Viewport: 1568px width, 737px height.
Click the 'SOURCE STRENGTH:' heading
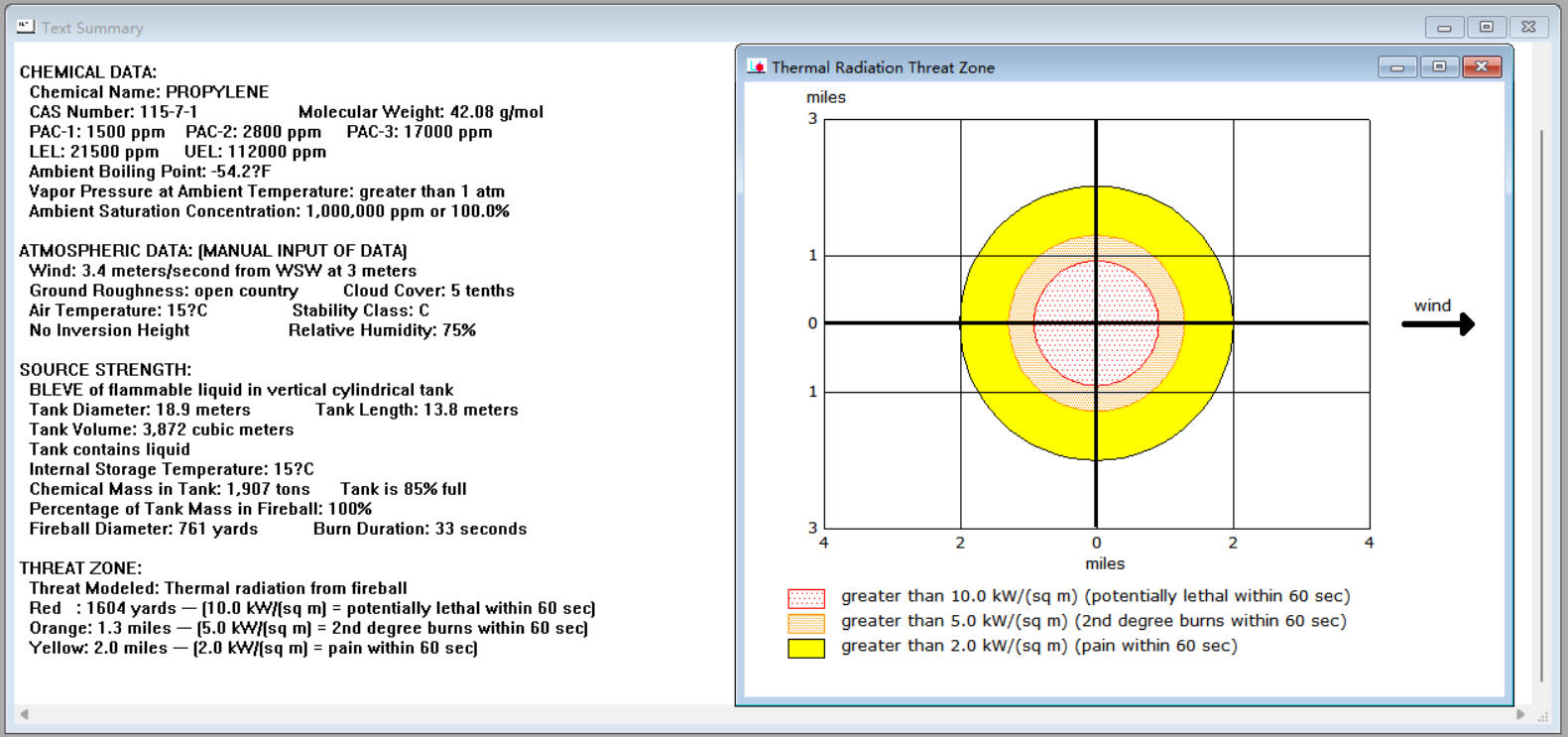click(x=105, y=370)
